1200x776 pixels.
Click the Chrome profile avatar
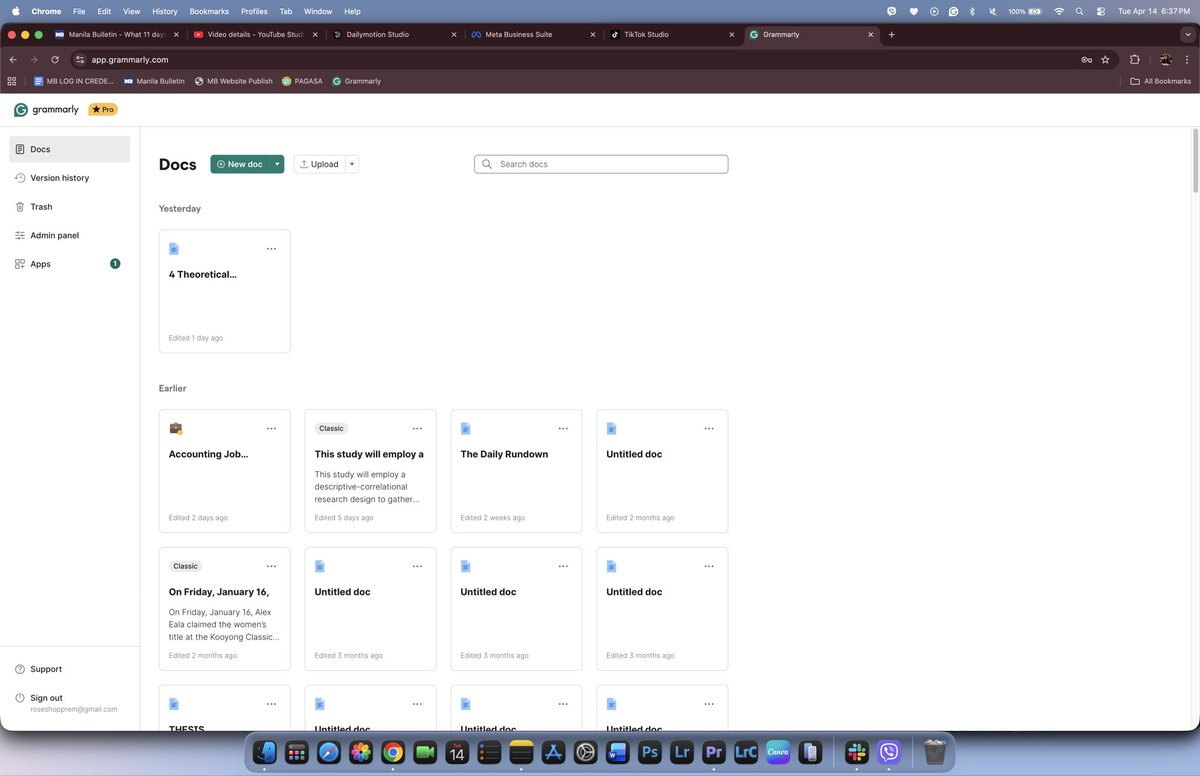[1165, 59]
